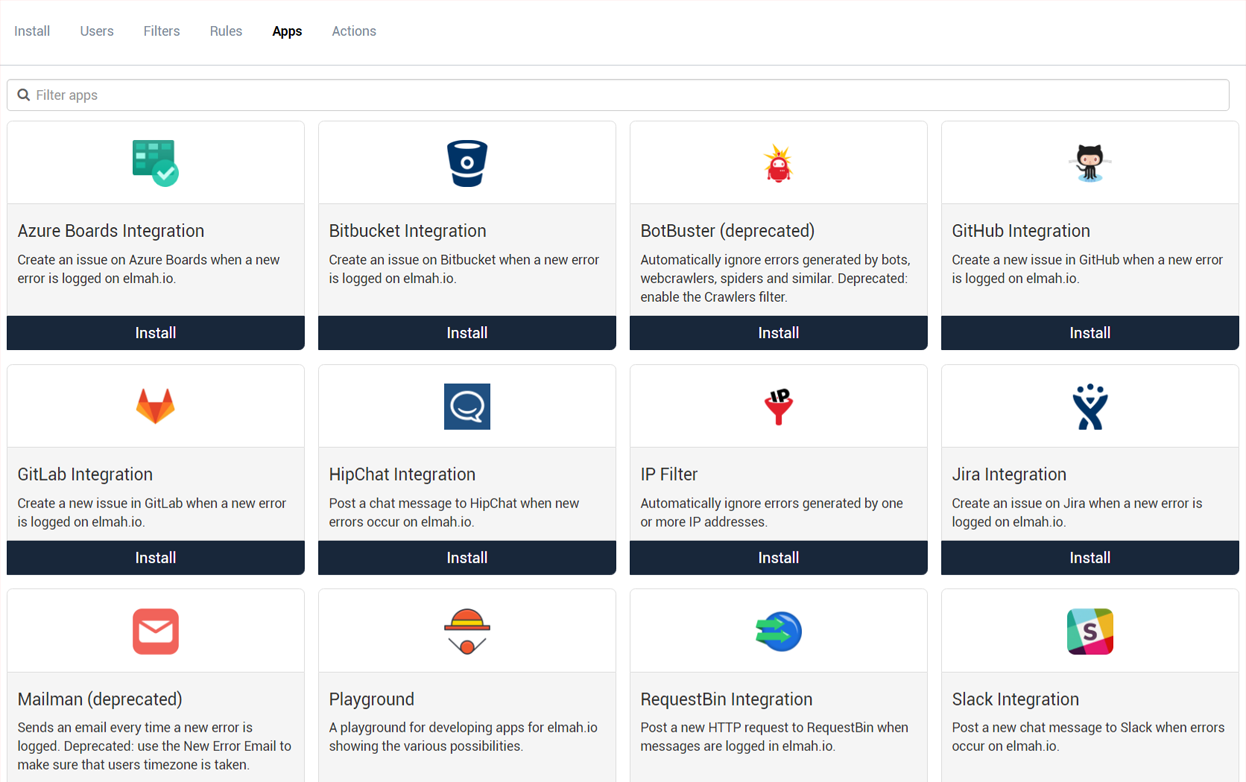1246x782 pixels.
Task: Click the GitLab fox logo icon
Action: [x=155, y=406]
